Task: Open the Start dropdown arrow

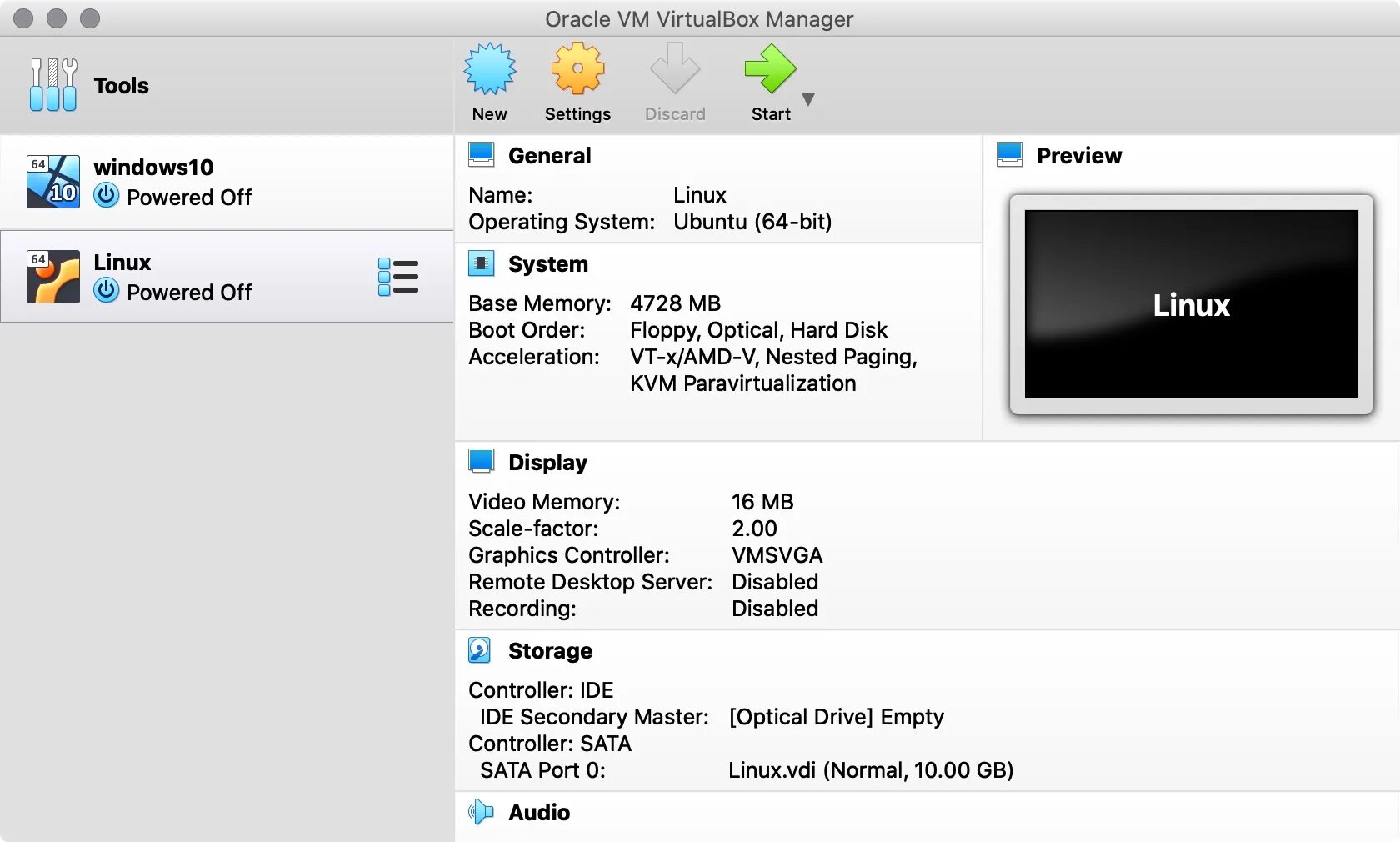Action: click(x=807, y=99)
